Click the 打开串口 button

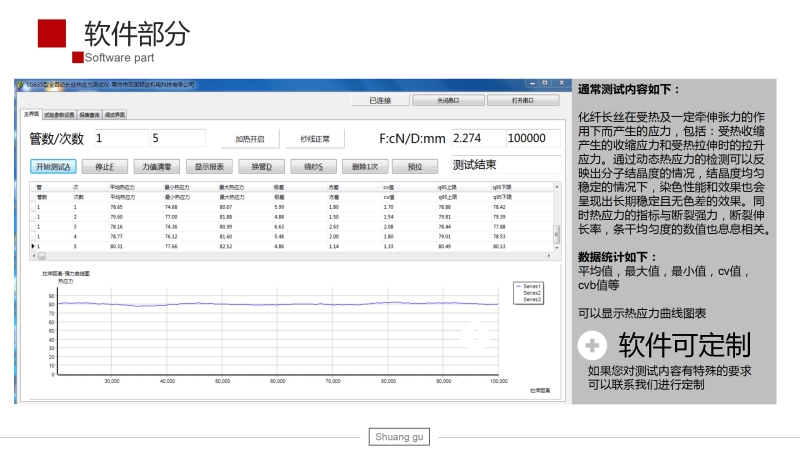click(521, 100)
